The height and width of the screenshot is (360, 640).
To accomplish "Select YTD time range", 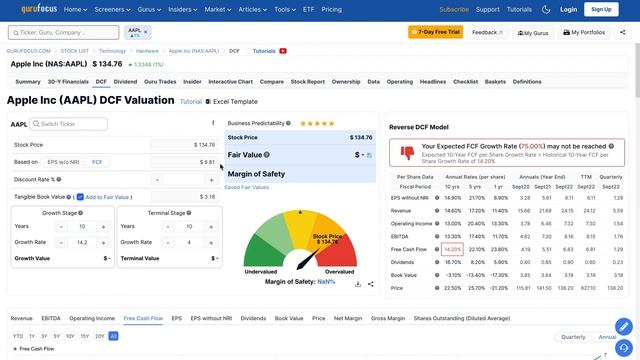I will (x=18, y=336).
